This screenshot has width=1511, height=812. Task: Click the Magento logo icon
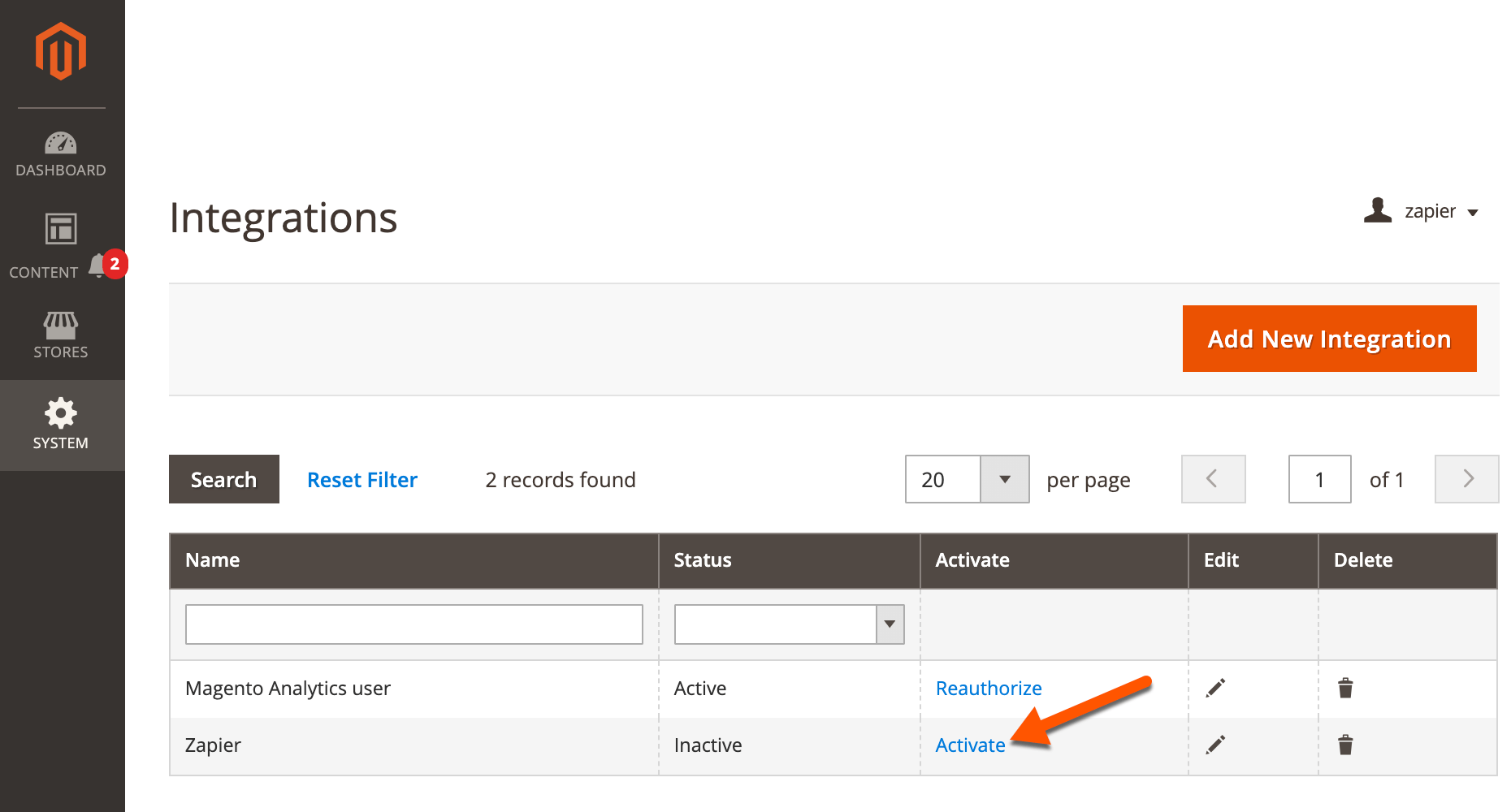(61, 51)
